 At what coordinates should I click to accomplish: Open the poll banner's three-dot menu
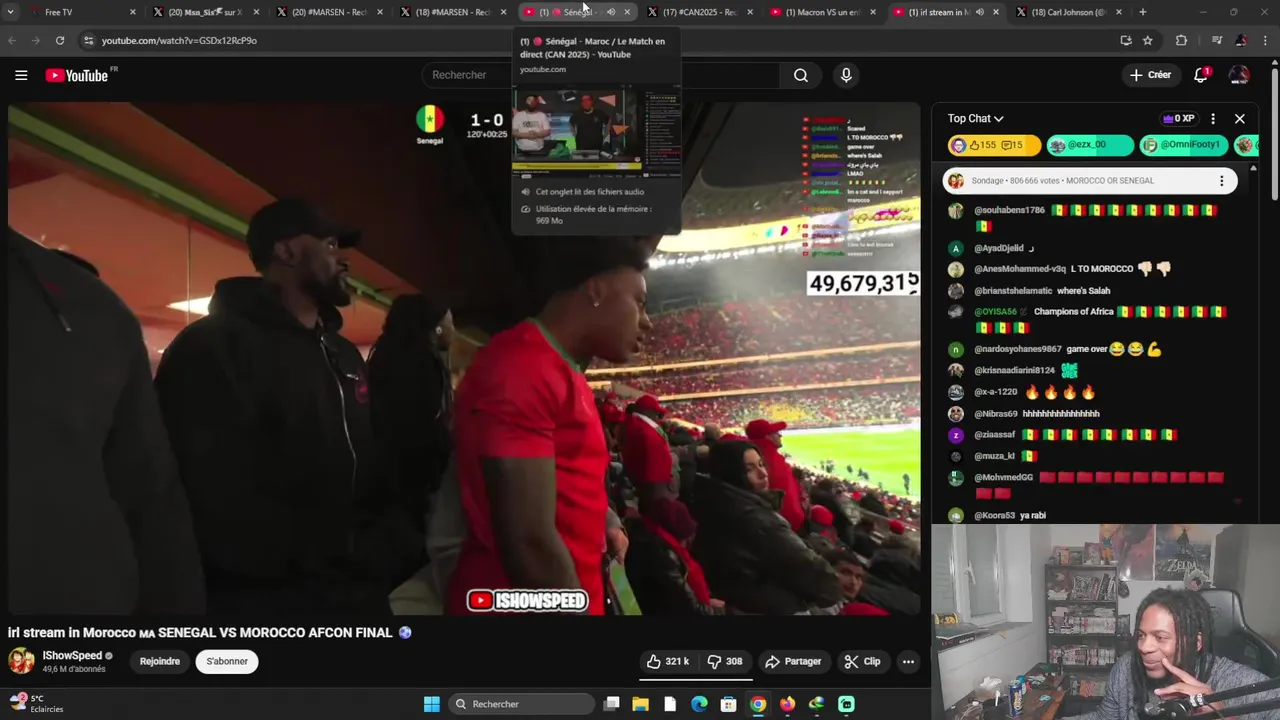[x=1221, y=181]
